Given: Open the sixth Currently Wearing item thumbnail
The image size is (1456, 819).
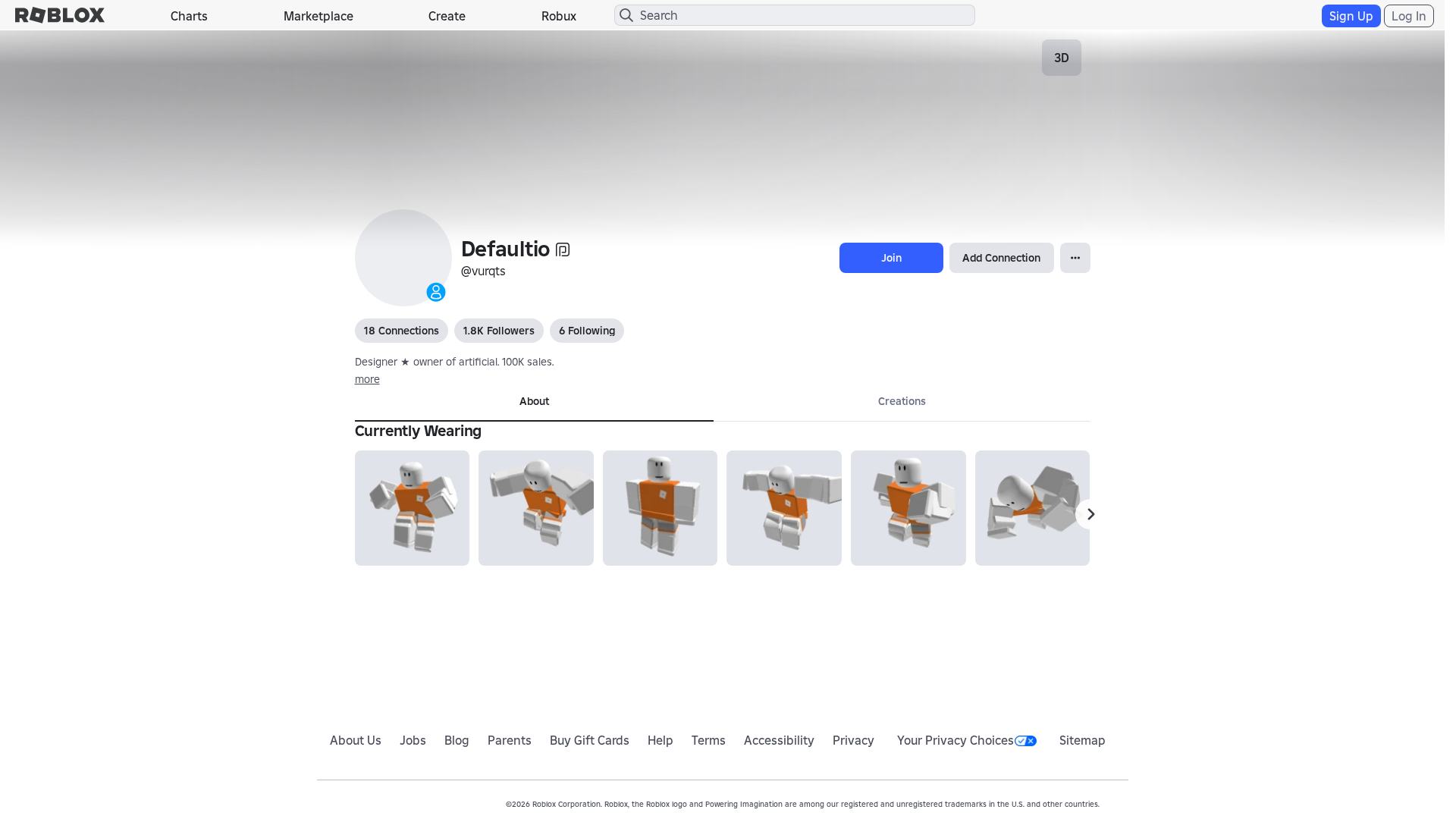Looking at the screenshot, I should (1032, 508).
